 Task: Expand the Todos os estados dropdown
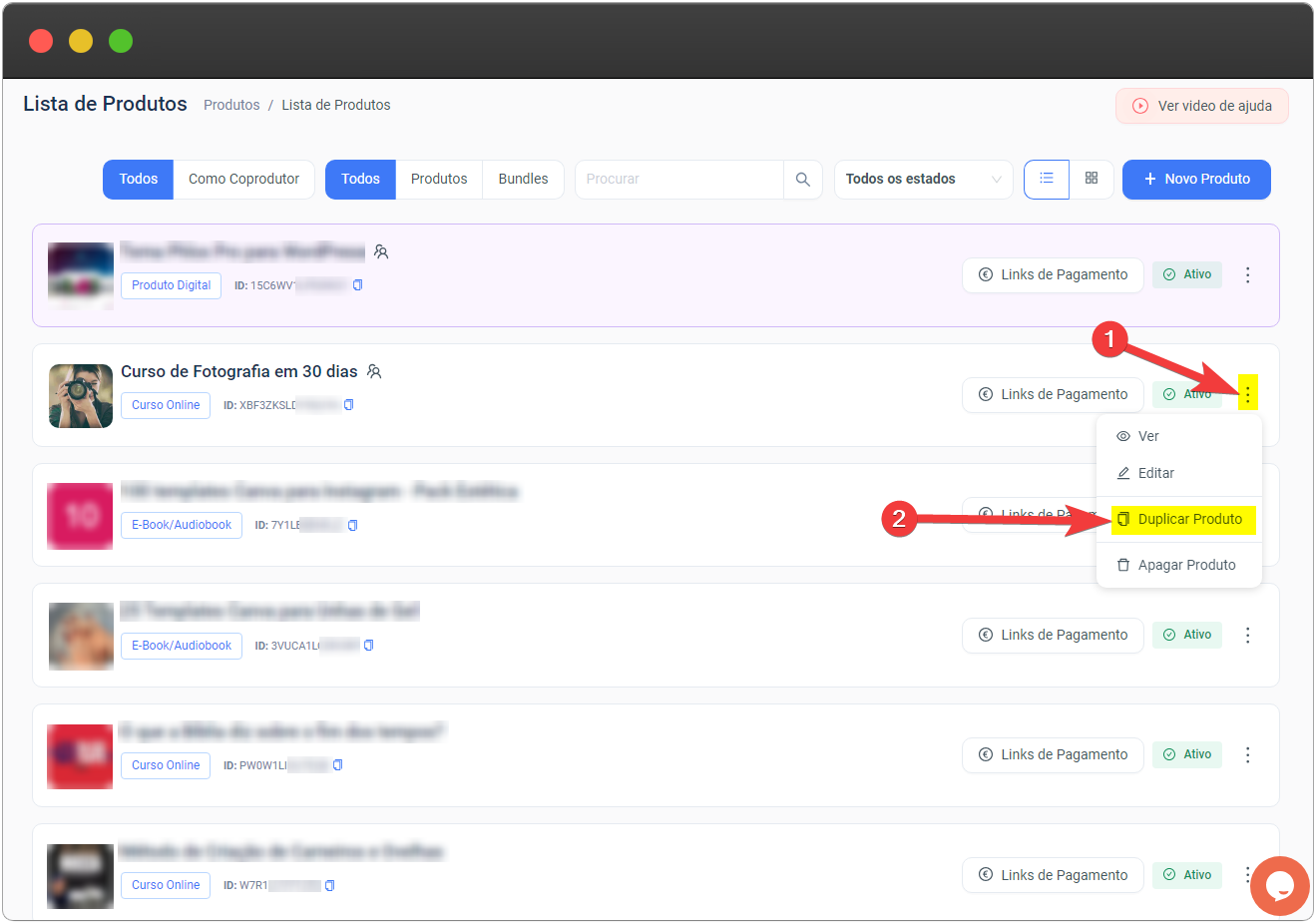click(x=923, y=180)
